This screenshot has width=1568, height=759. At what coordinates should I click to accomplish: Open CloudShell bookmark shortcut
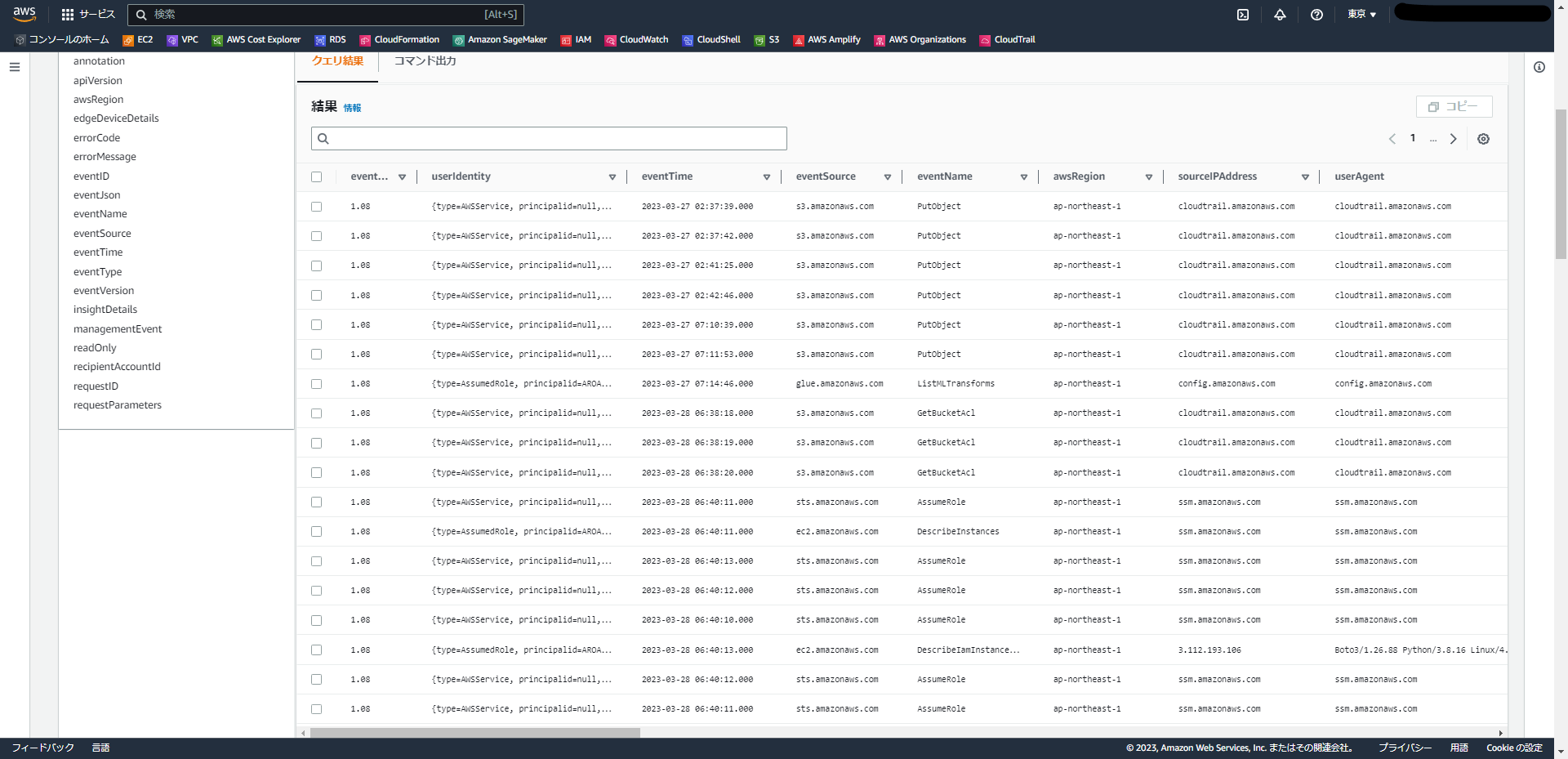click(712, 40)
